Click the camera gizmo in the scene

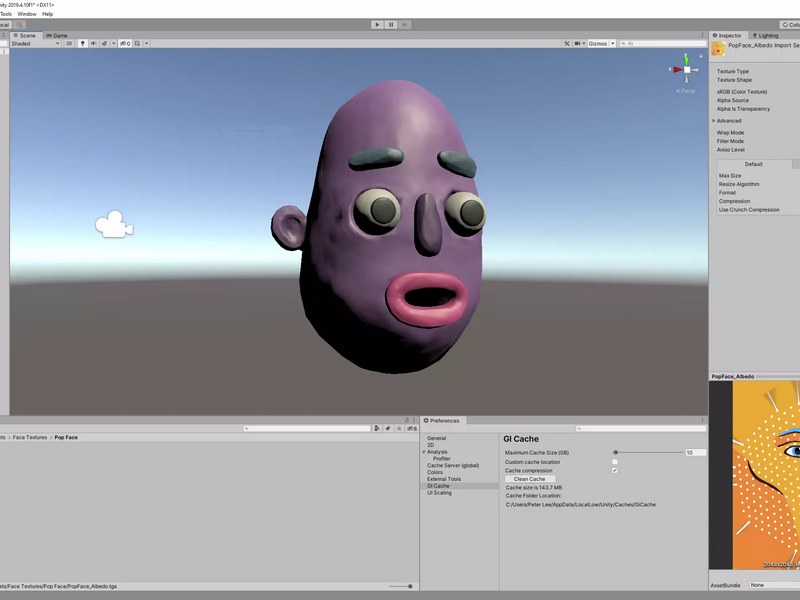click(114, 224)
